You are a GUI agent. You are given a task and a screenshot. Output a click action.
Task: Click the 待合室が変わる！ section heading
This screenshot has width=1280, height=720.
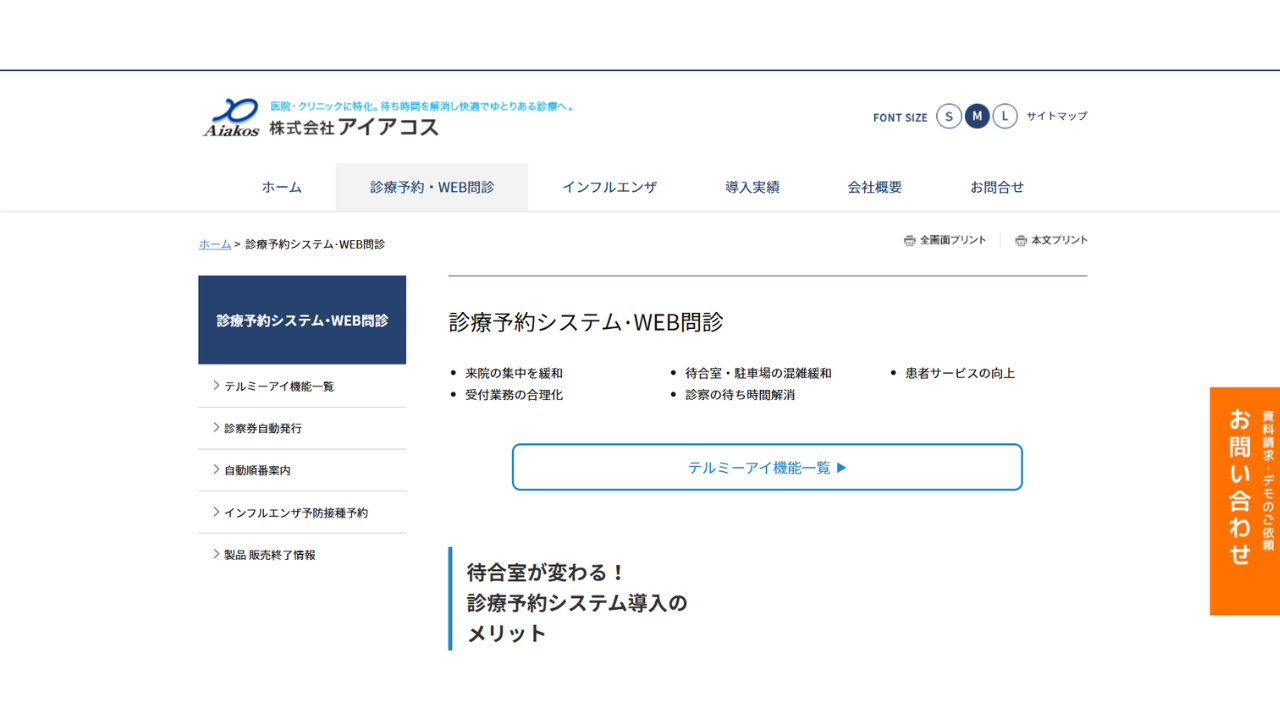[547, 573]
